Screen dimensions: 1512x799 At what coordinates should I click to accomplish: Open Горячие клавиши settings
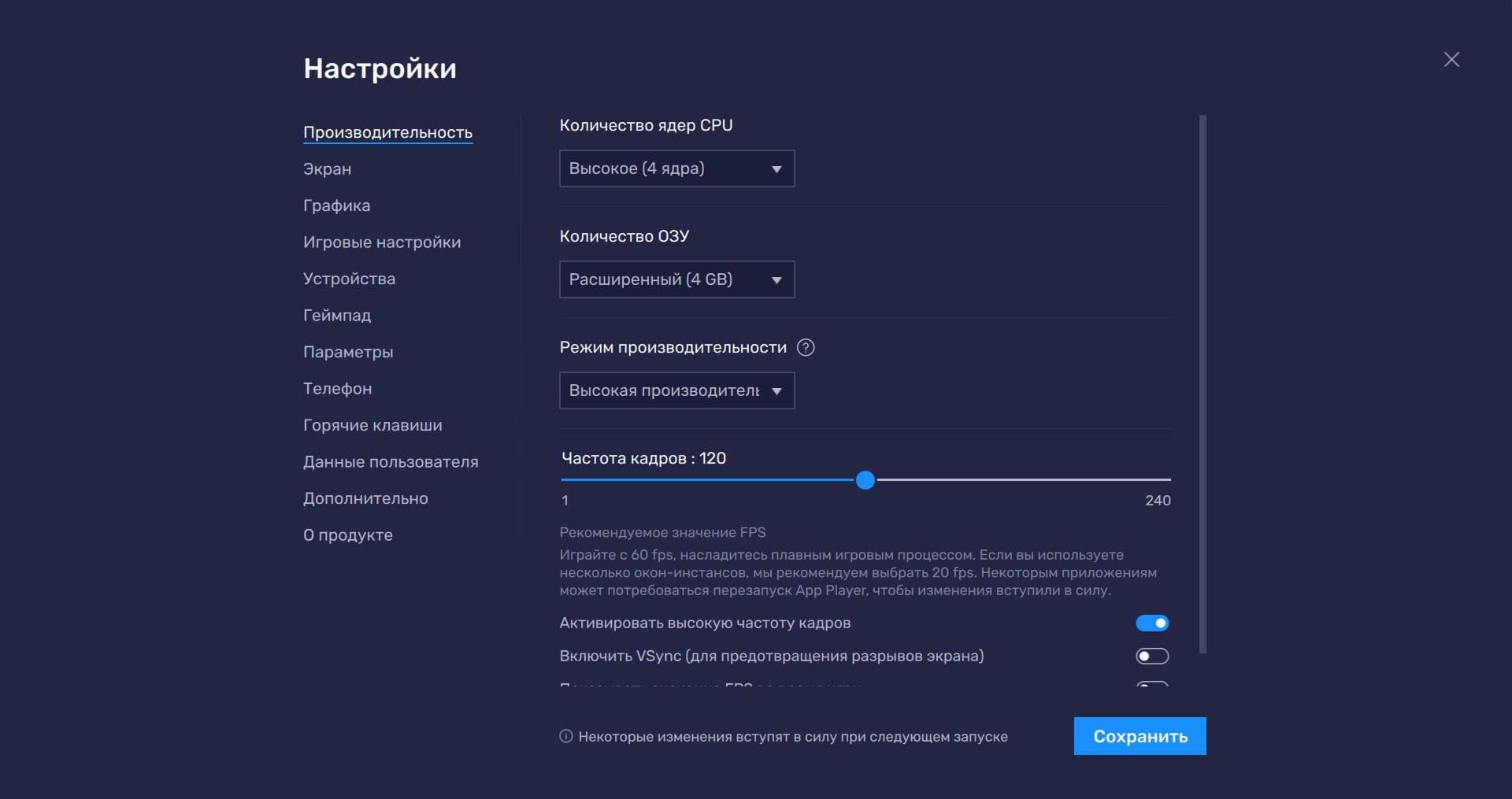click(x=372, y=425)
